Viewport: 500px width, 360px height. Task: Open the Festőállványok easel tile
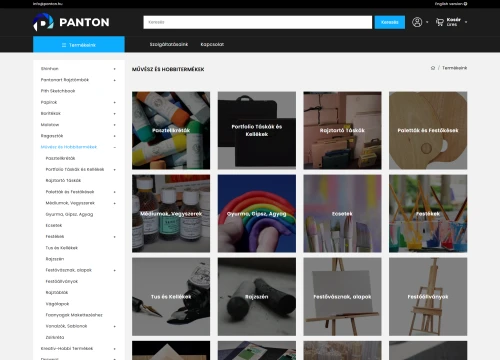428,297
